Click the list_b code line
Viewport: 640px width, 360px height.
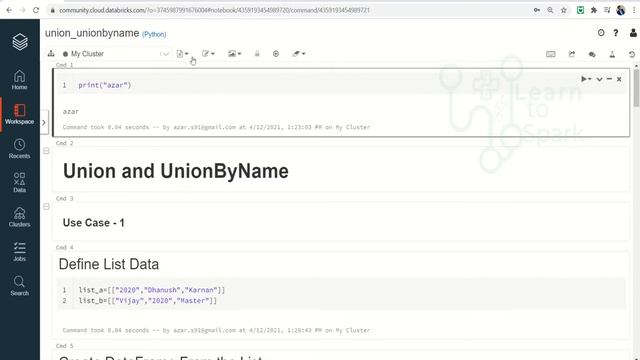147,301
